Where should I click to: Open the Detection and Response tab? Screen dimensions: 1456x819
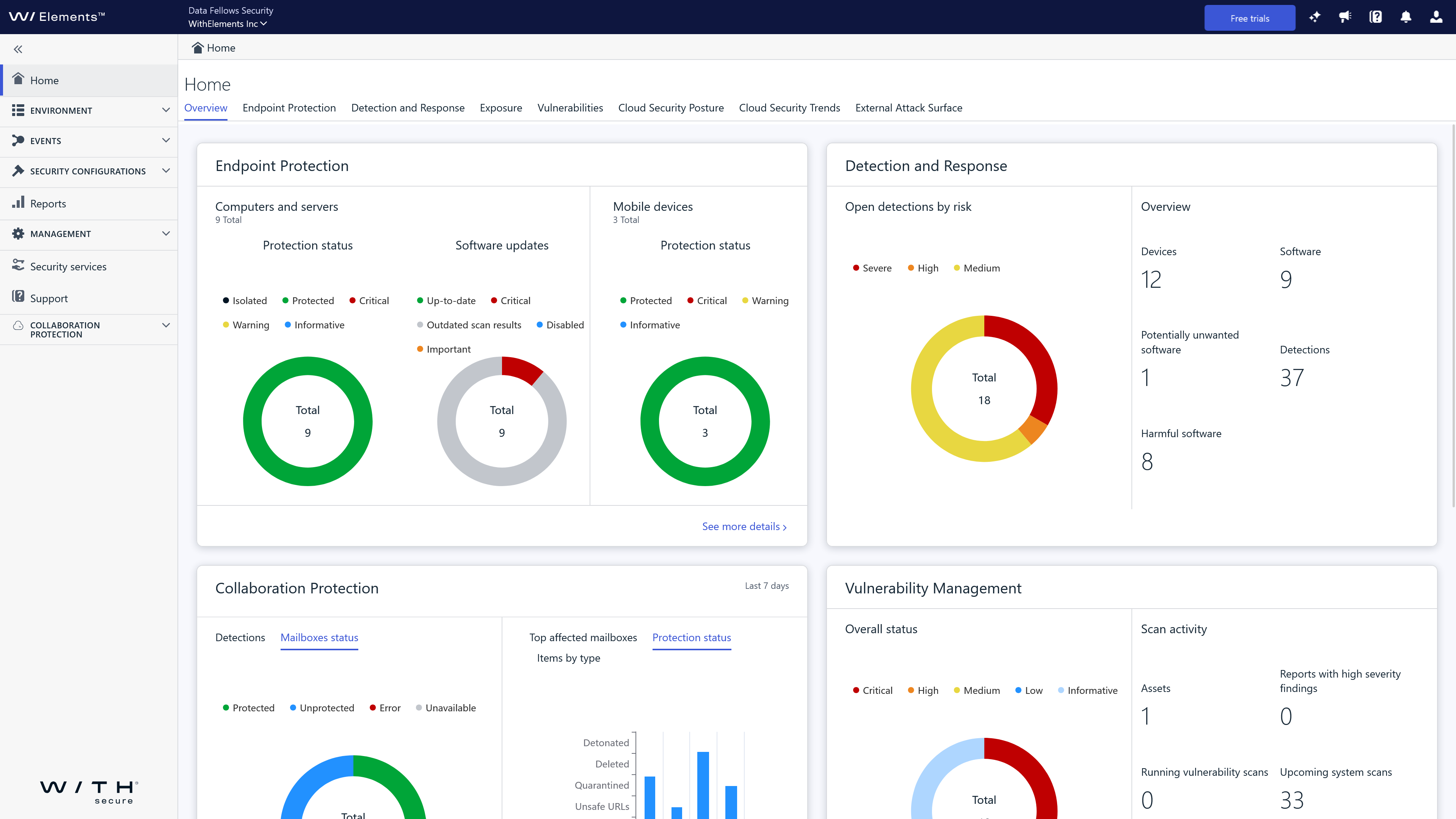pos(408,108)
